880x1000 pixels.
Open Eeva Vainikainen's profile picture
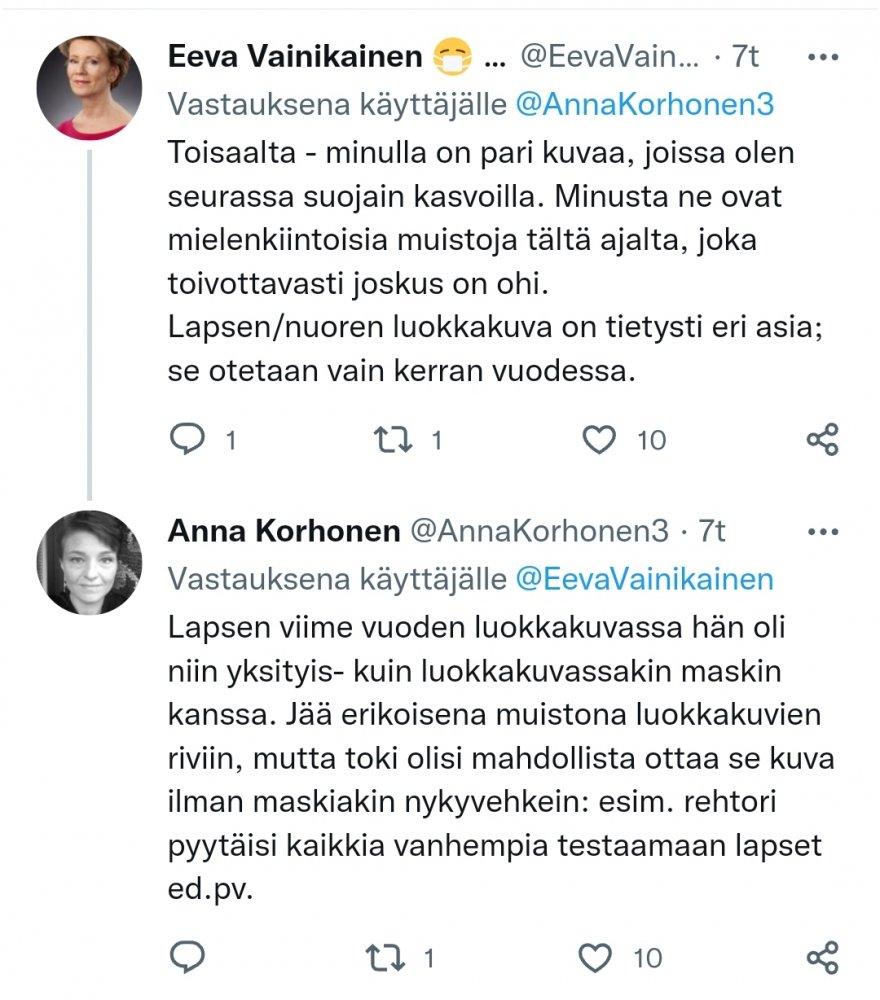pyautogui.click(x=89, y=88)
